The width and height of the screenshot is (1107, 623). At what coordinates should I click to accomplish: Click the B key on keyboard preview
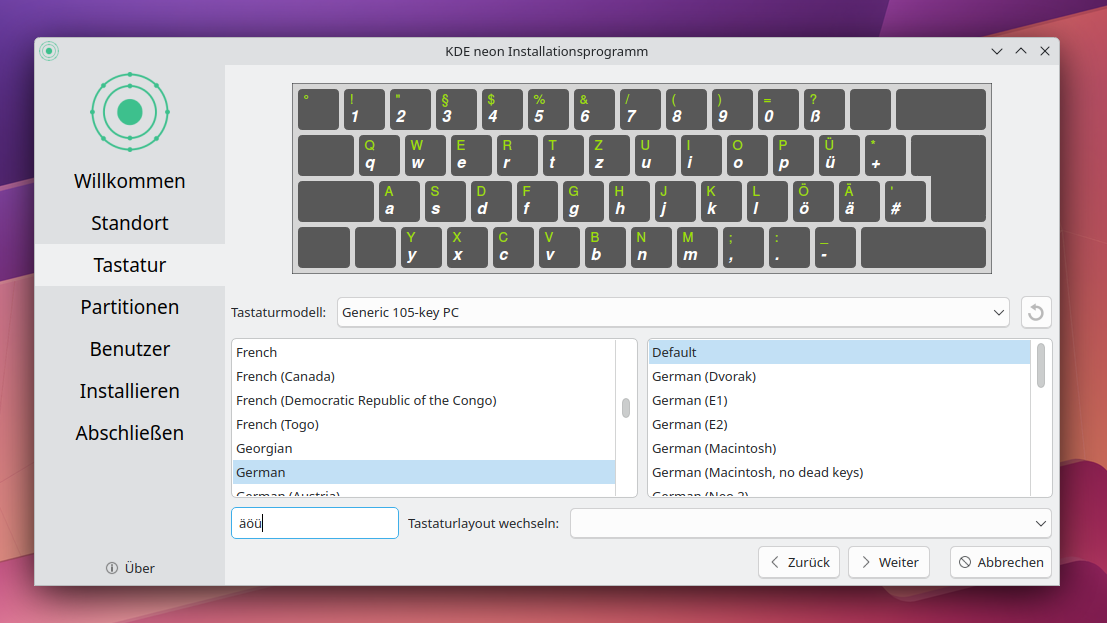pyautogui.click(x=605, y=247)
